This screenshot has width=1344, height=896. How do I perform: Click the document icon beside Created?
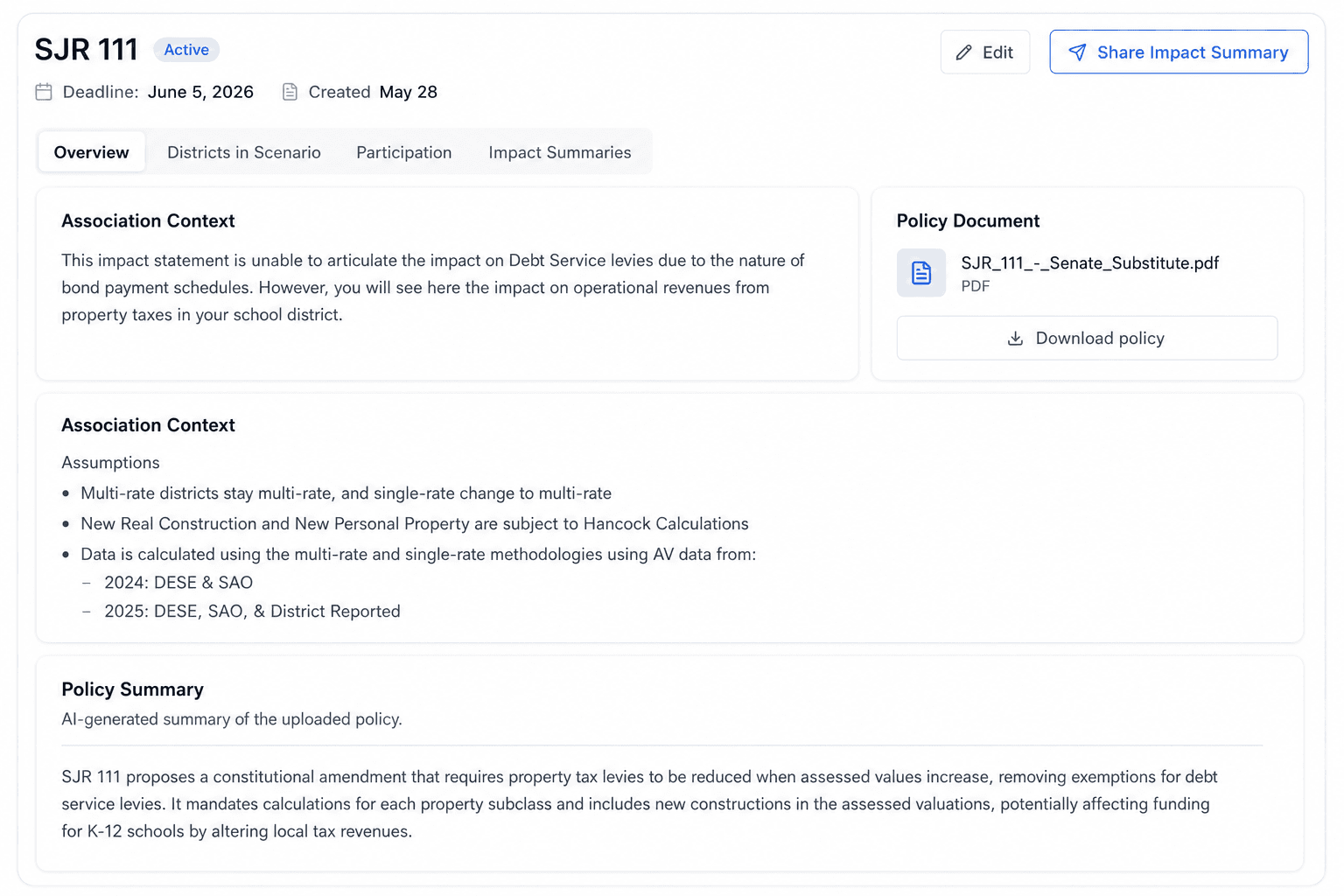point(290,92)
